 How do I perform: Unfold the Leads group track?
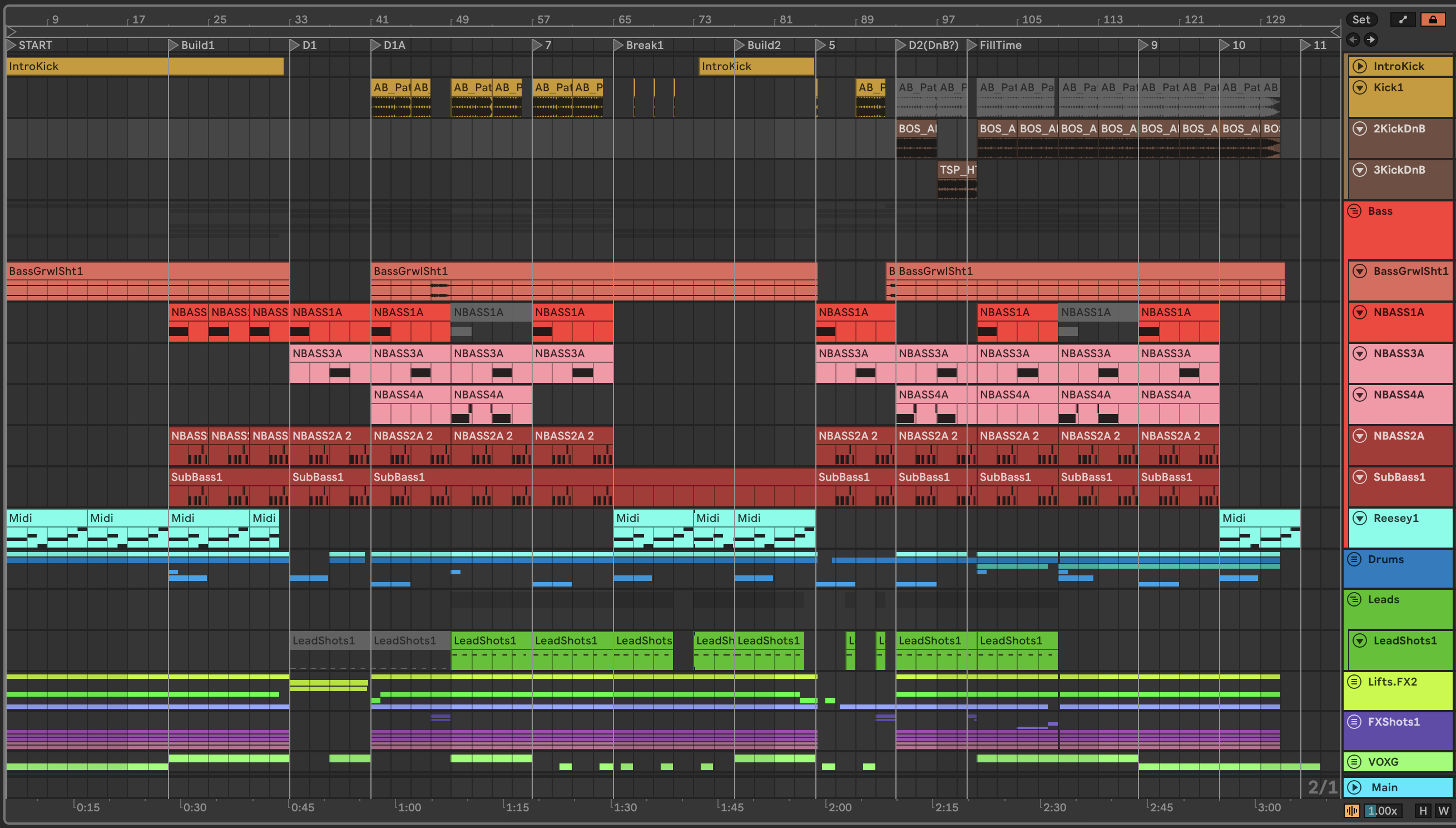pos(1354,599)
